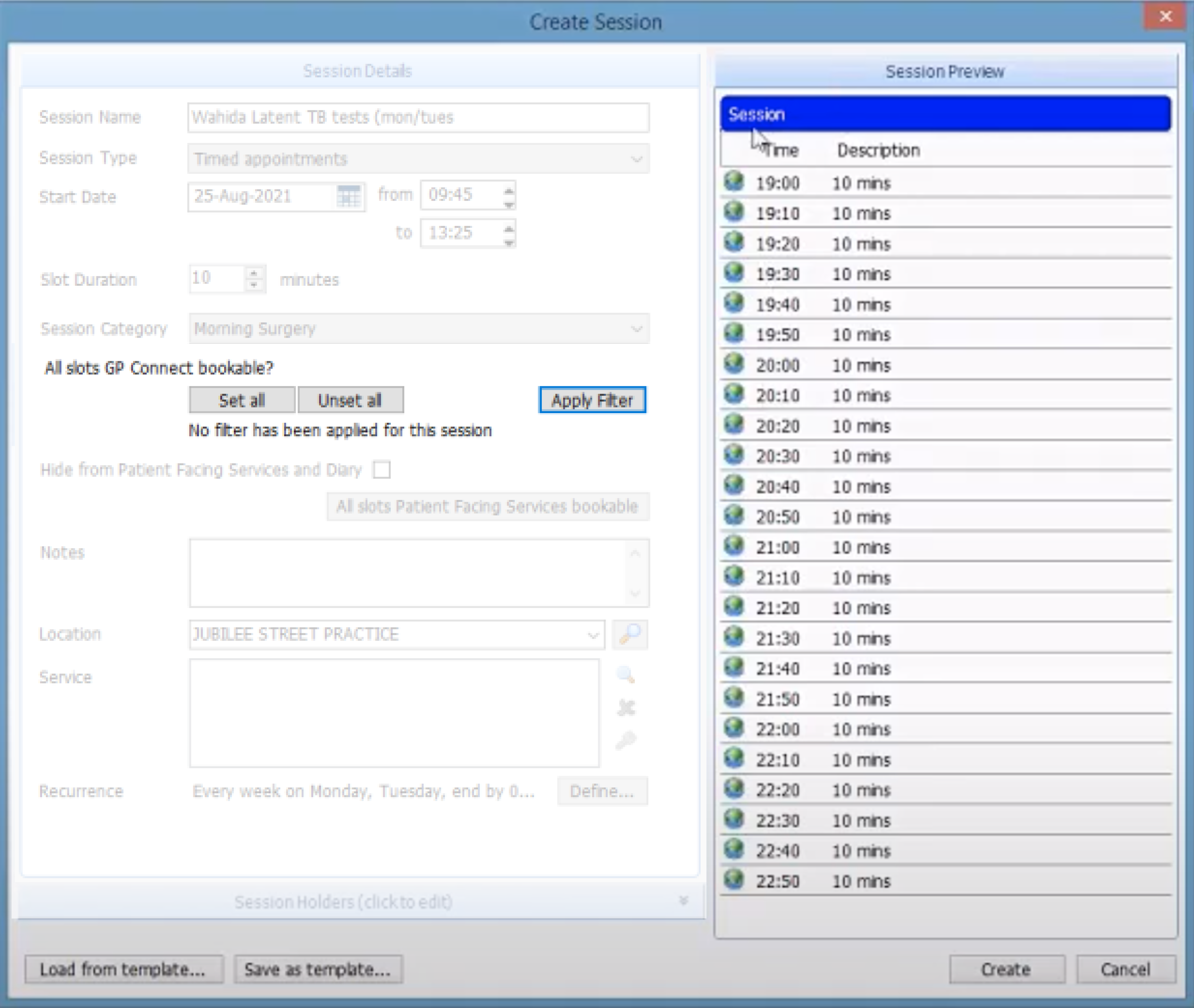Click the globe icon for 19:50 slot
1194x1008 pixels.
coord(733,333)
